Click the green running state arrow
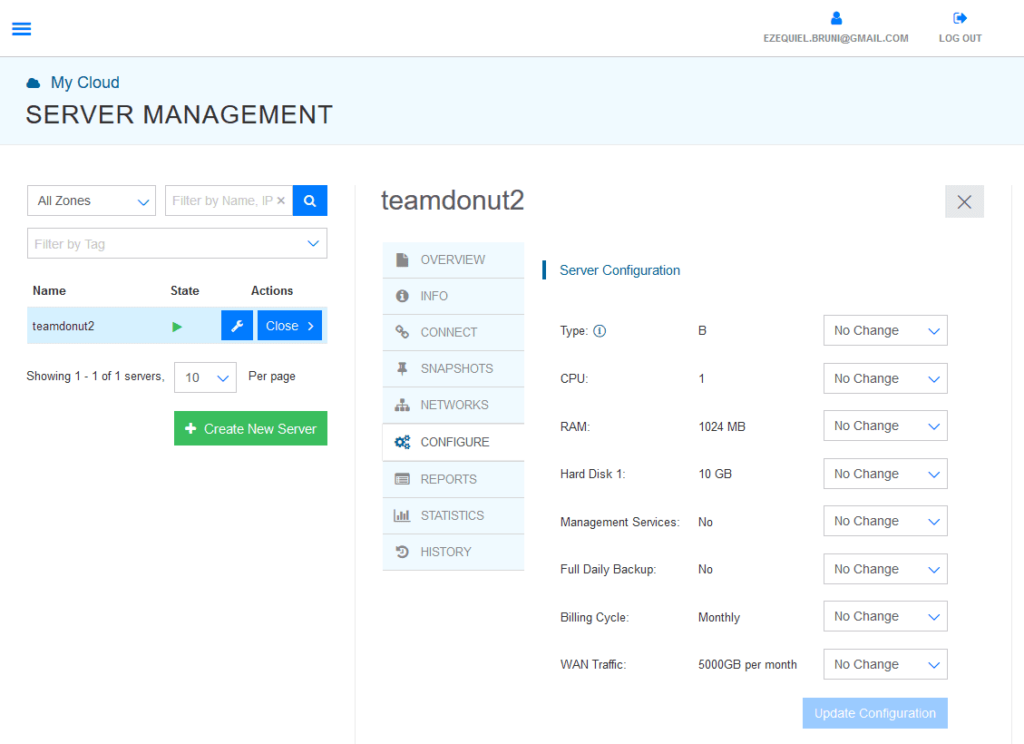The image size is (1024, 744). [x=177, y=326]
